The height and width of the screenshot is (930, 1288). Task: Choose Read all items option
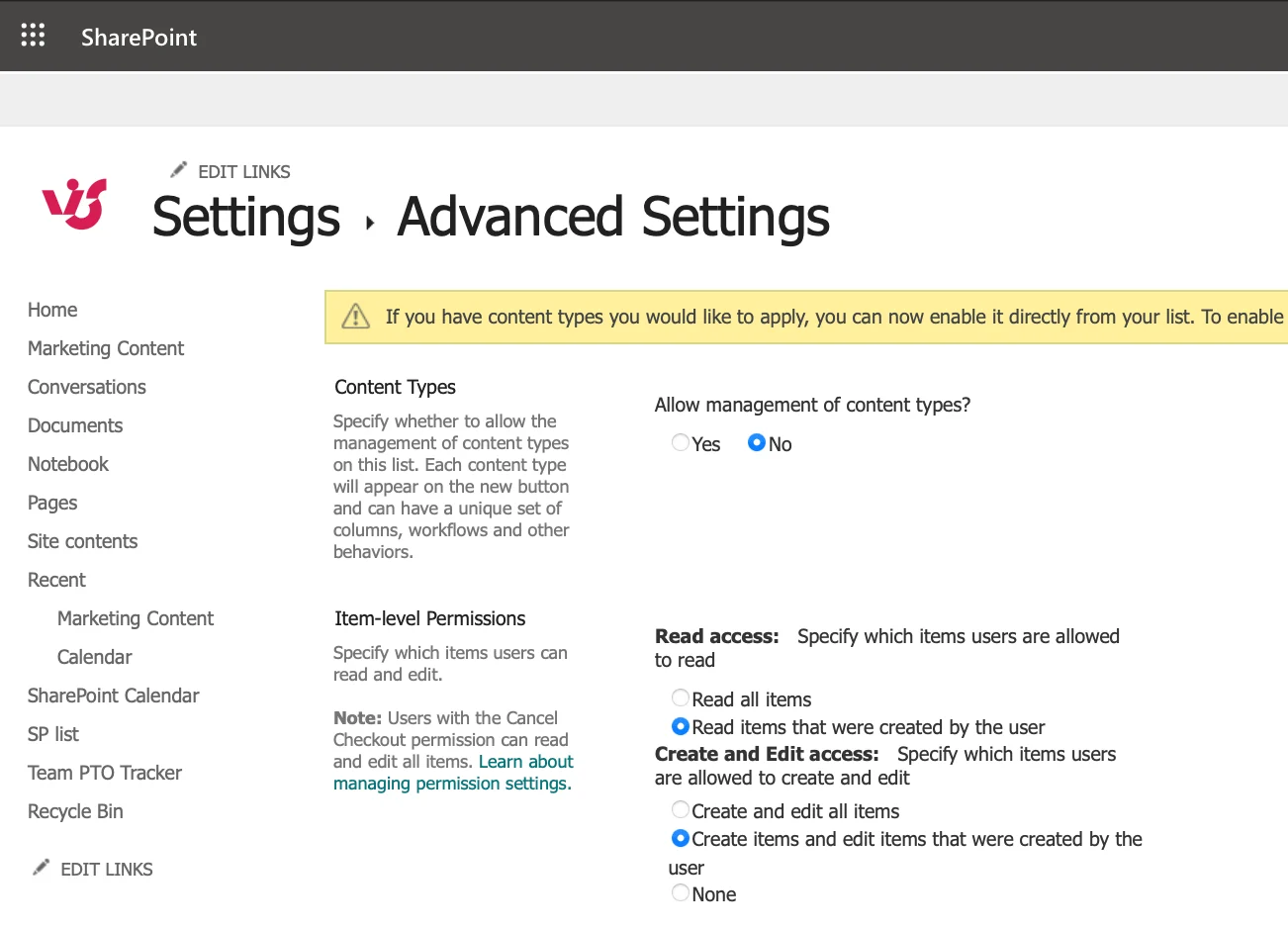681,697
